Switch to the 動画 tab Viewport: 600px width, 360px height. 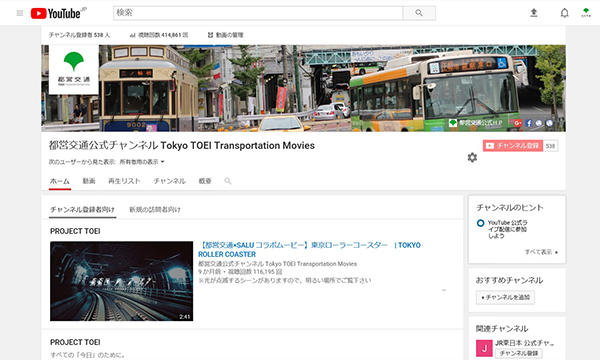(x=89, y=181)
